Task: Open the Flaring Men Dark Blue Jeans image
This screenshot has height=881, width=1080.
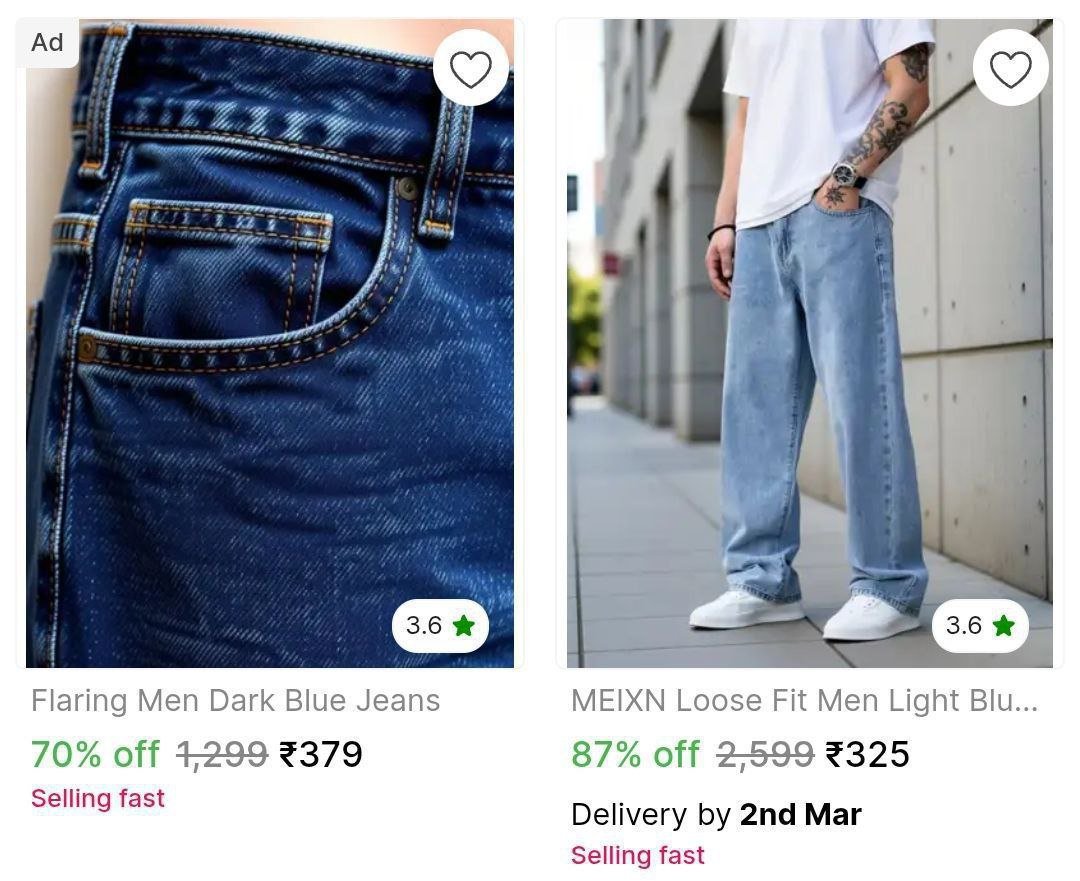Action: pyautogui.click(x=270, y=343)
